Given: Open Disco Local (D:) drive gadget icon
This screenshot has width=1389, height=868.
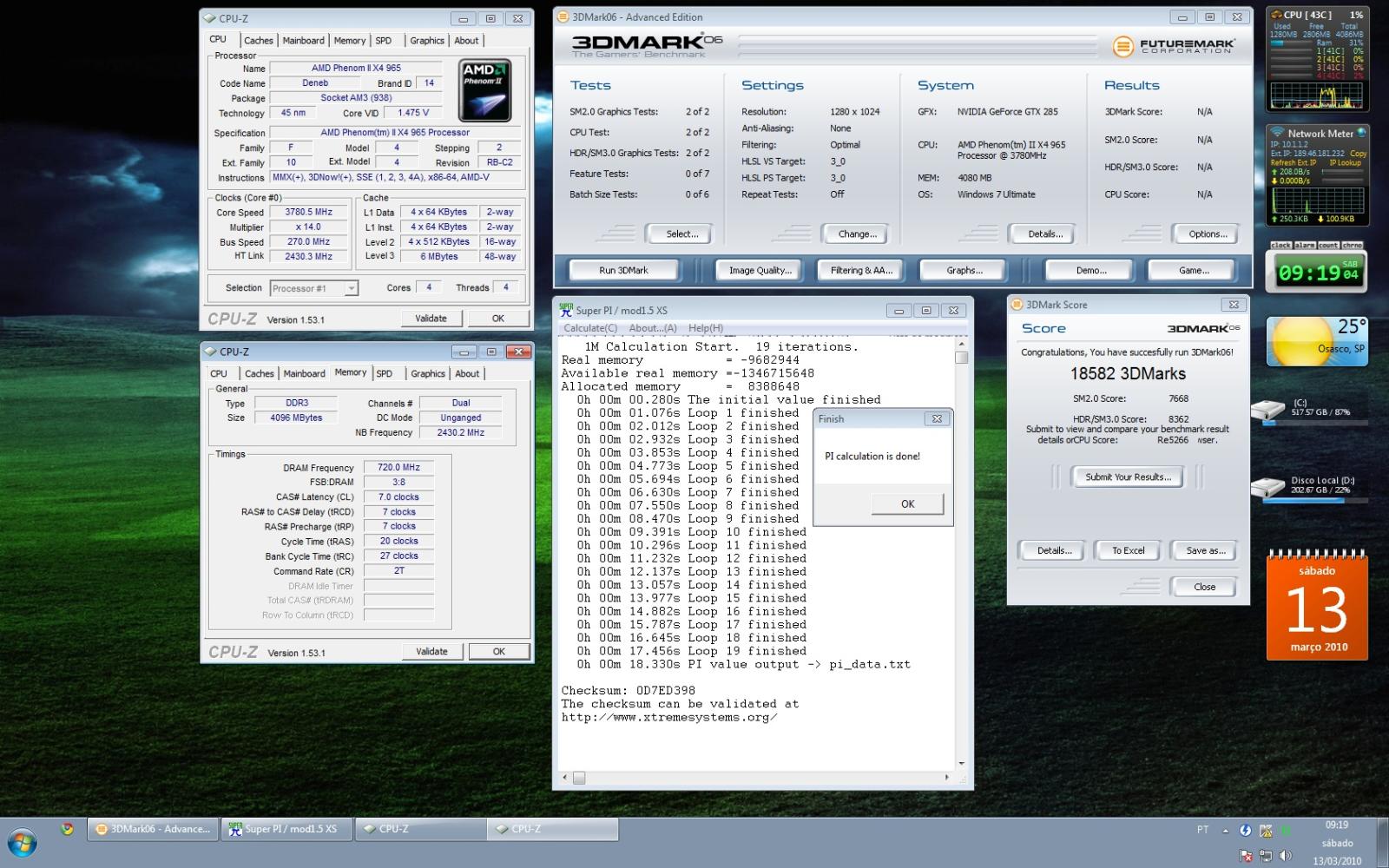Looking at the screenshot, I should 1268,488.
